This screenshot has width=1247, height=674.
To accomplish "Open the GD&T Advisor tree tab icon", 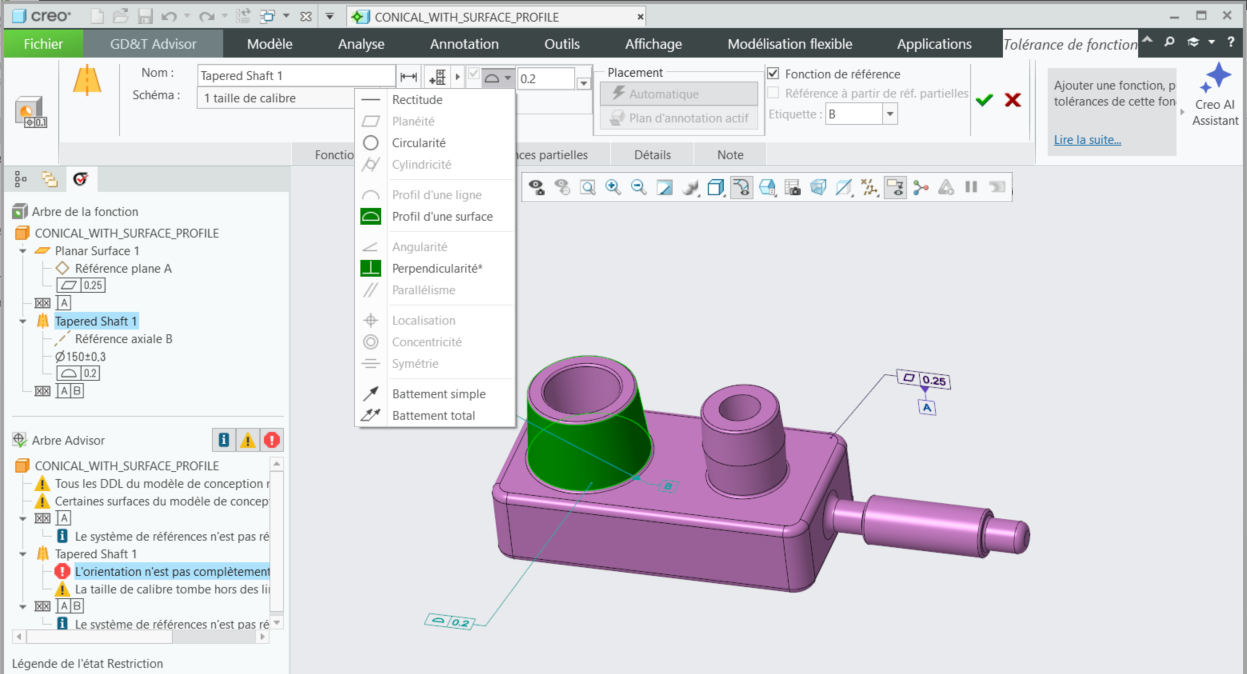I will point(80,179).
